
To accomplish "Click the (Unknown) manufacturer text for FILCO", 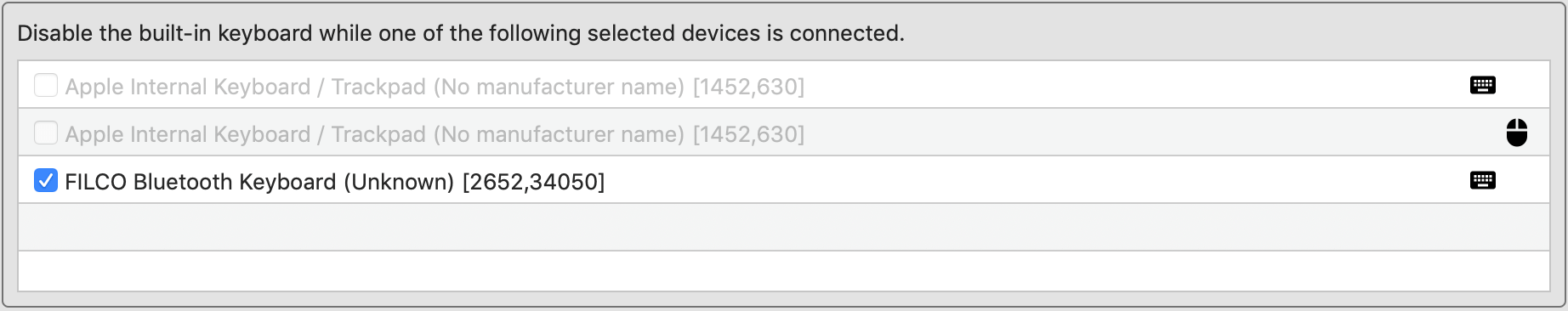I will pyautogui.click(x=399, y=182).
